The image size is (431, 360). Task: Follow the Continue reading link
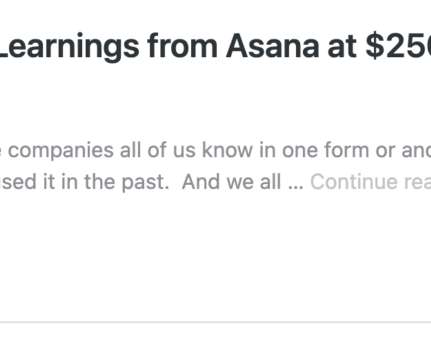pyautogui.click(x=371, y=182)
